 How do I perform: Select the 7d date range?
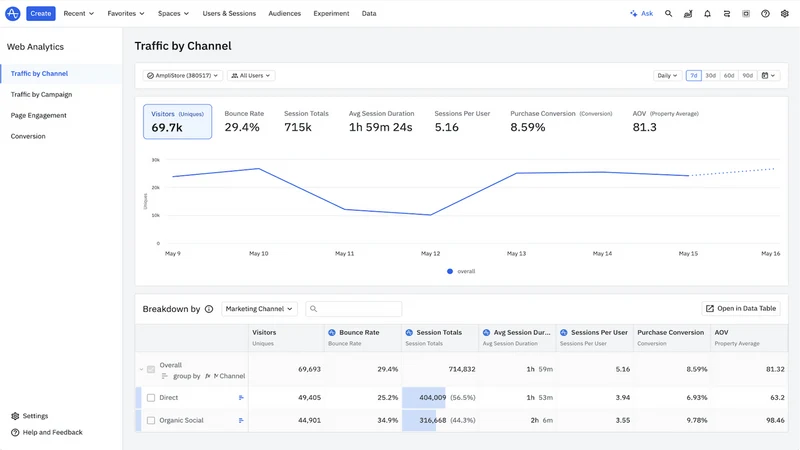693,76
